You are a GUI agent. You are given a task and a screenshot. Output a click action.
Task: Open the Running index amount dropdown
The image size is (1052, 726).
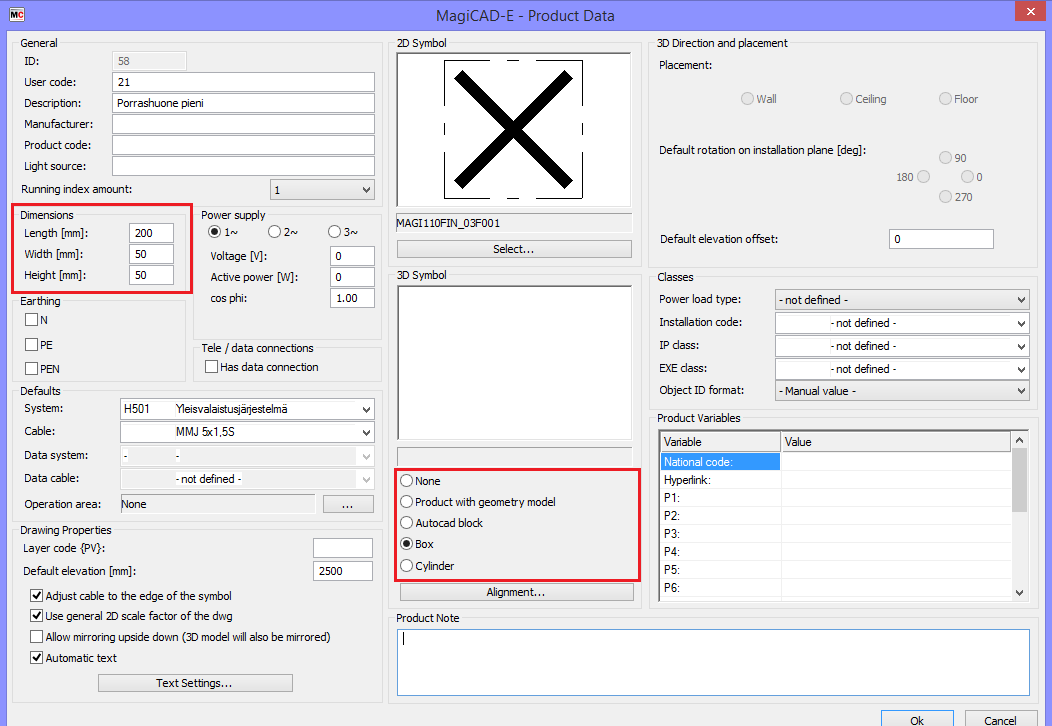322,190
